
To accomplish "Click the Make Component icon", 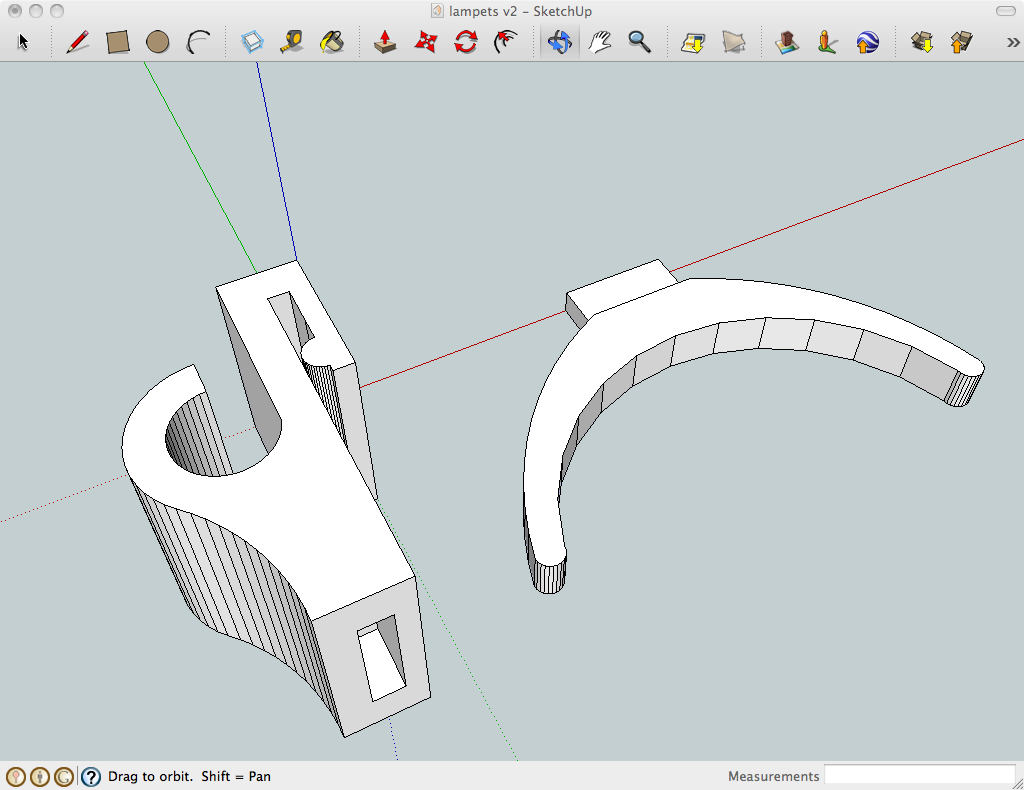I will coord(253,42).
